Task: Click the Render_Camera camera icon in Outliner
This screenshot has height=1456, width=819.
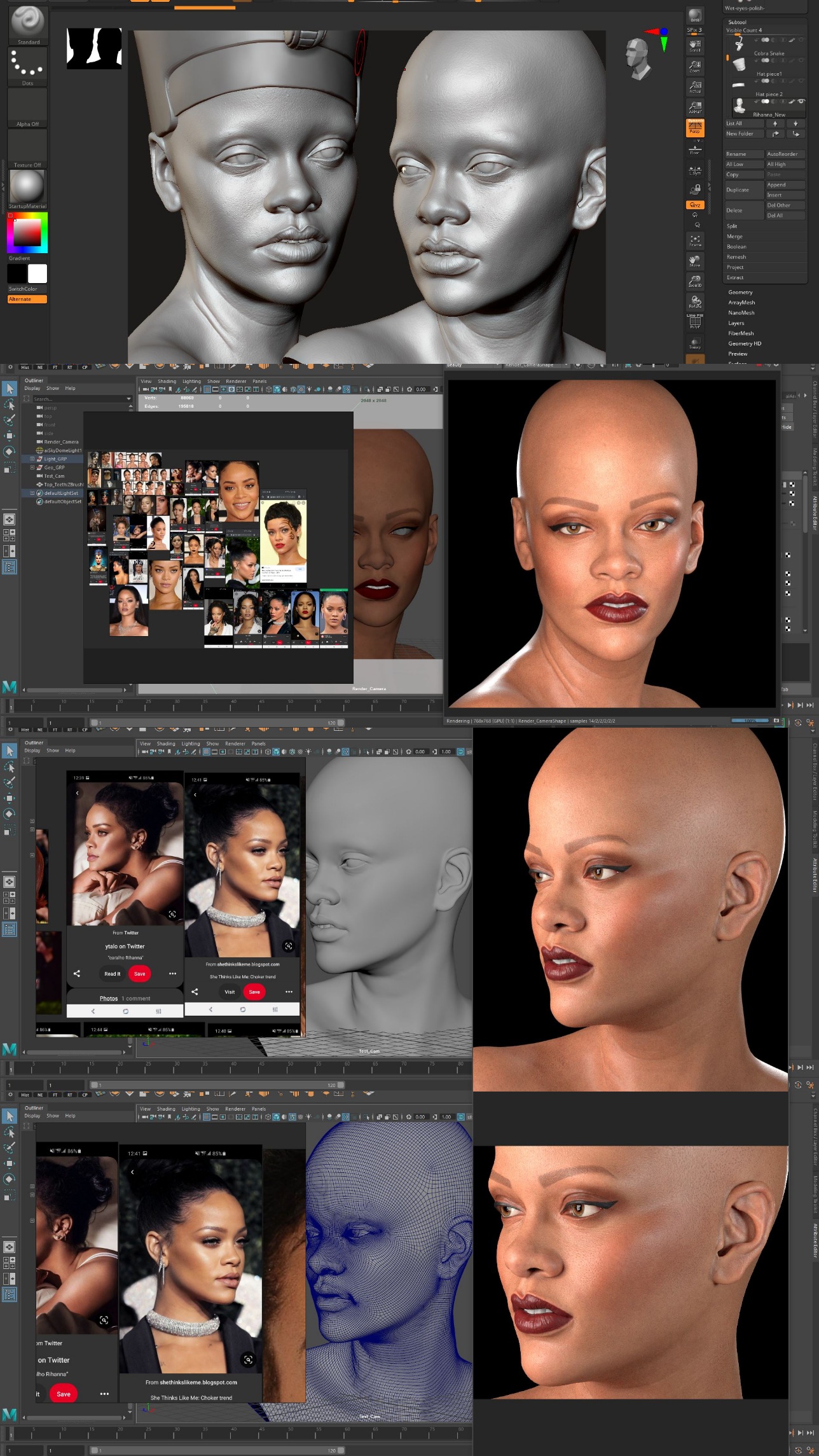Action: [39, 441]
